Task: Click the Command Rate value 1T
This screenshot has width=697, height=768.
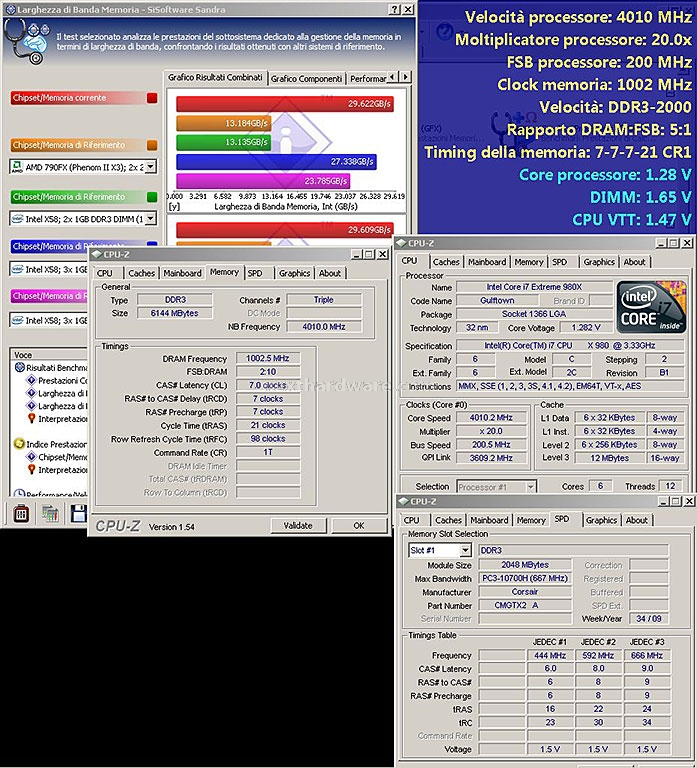Action: coord(268,452)
